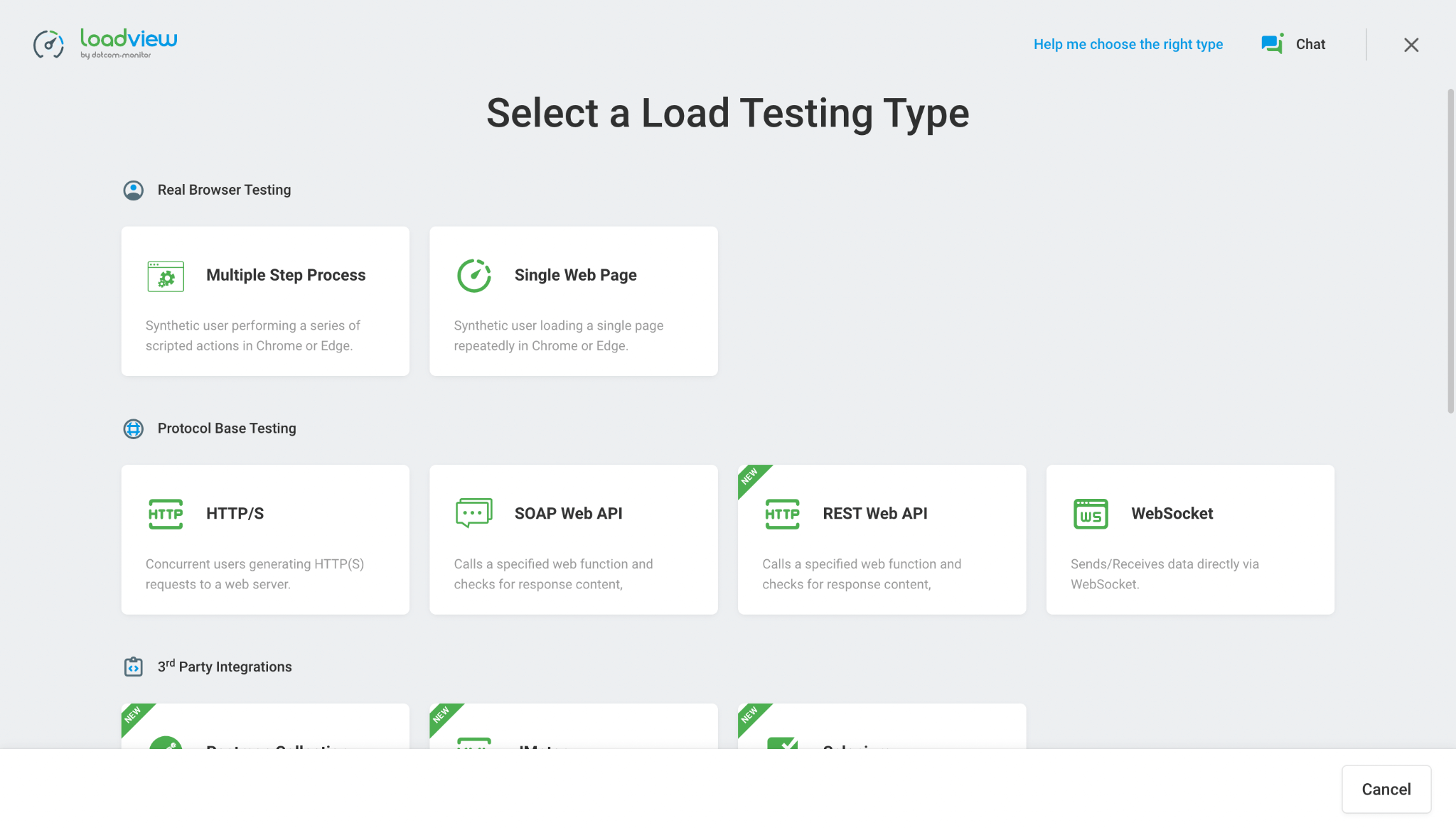Click the REST Web API icon
This screenshot has width=1456, height=830.
tap(782, 513)
